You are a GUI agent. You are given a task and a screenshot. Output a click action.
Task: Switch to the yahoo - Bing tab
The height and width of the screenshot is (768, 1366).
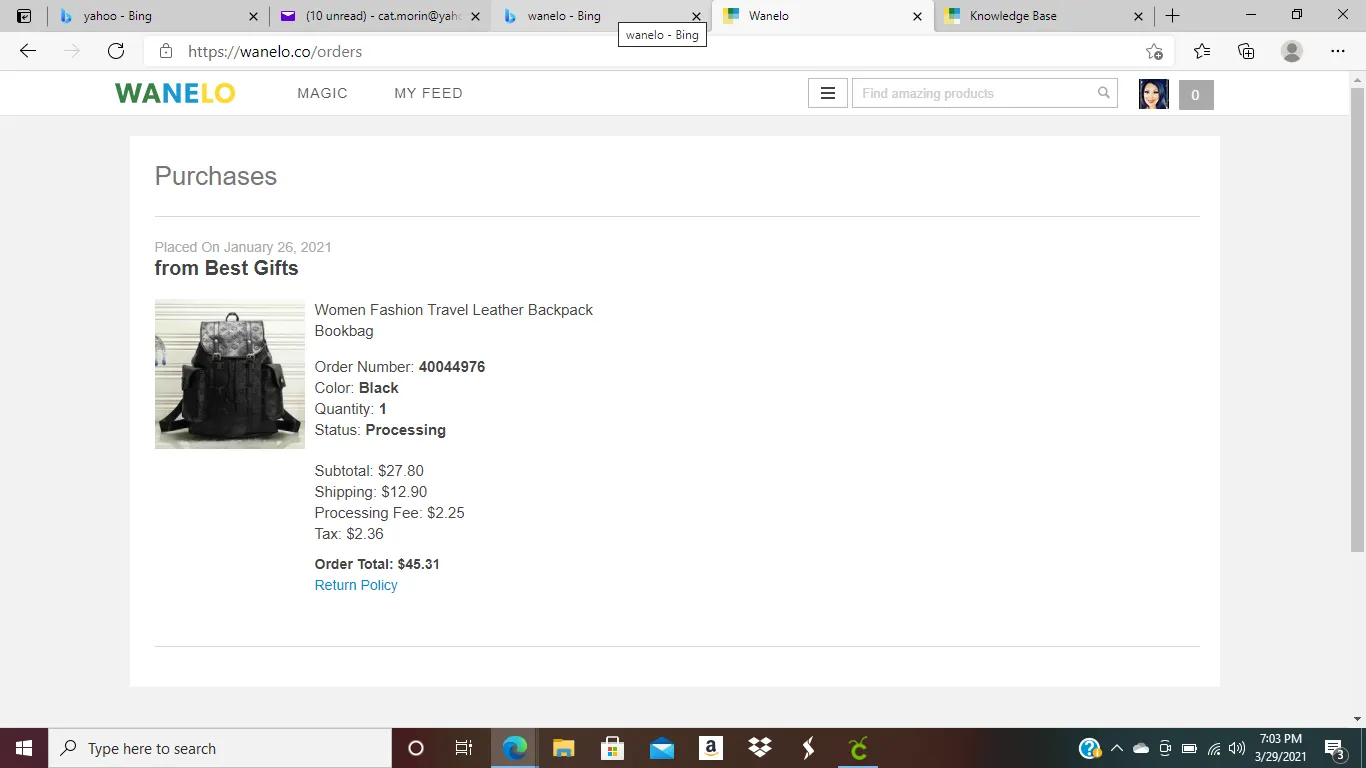(157, 16)
